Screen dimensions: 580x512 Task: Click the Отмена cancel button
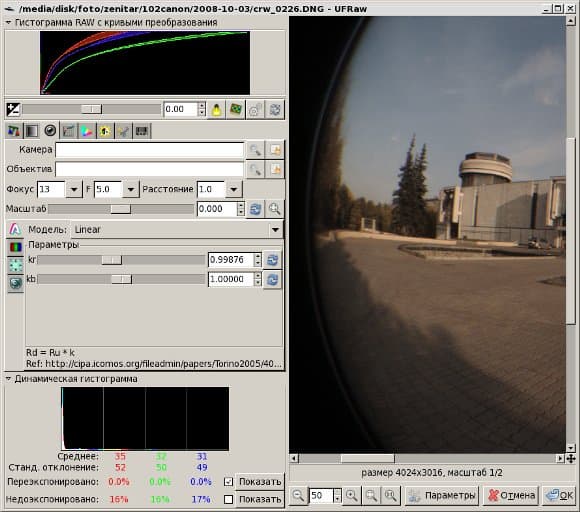(511, 495)
